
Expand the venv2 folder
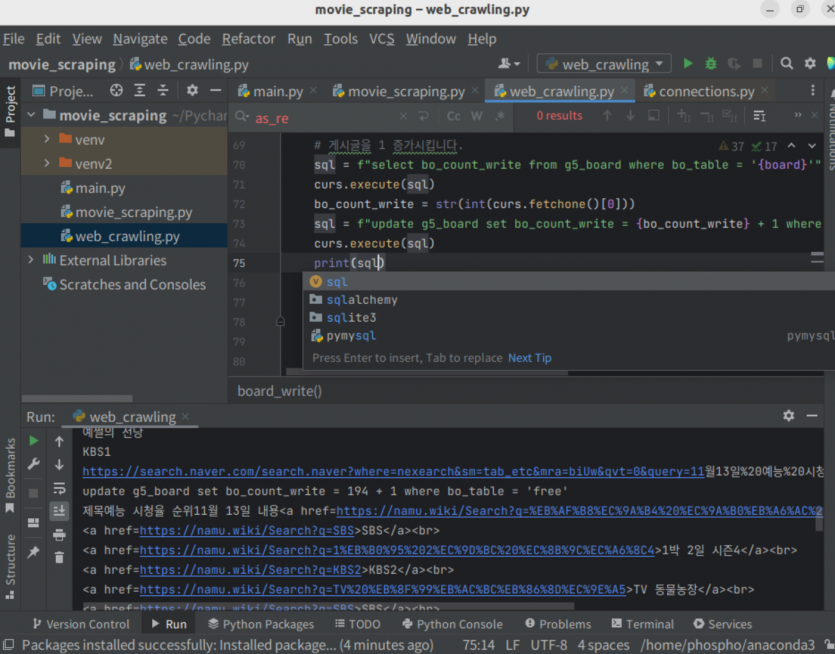pos(47,163)
